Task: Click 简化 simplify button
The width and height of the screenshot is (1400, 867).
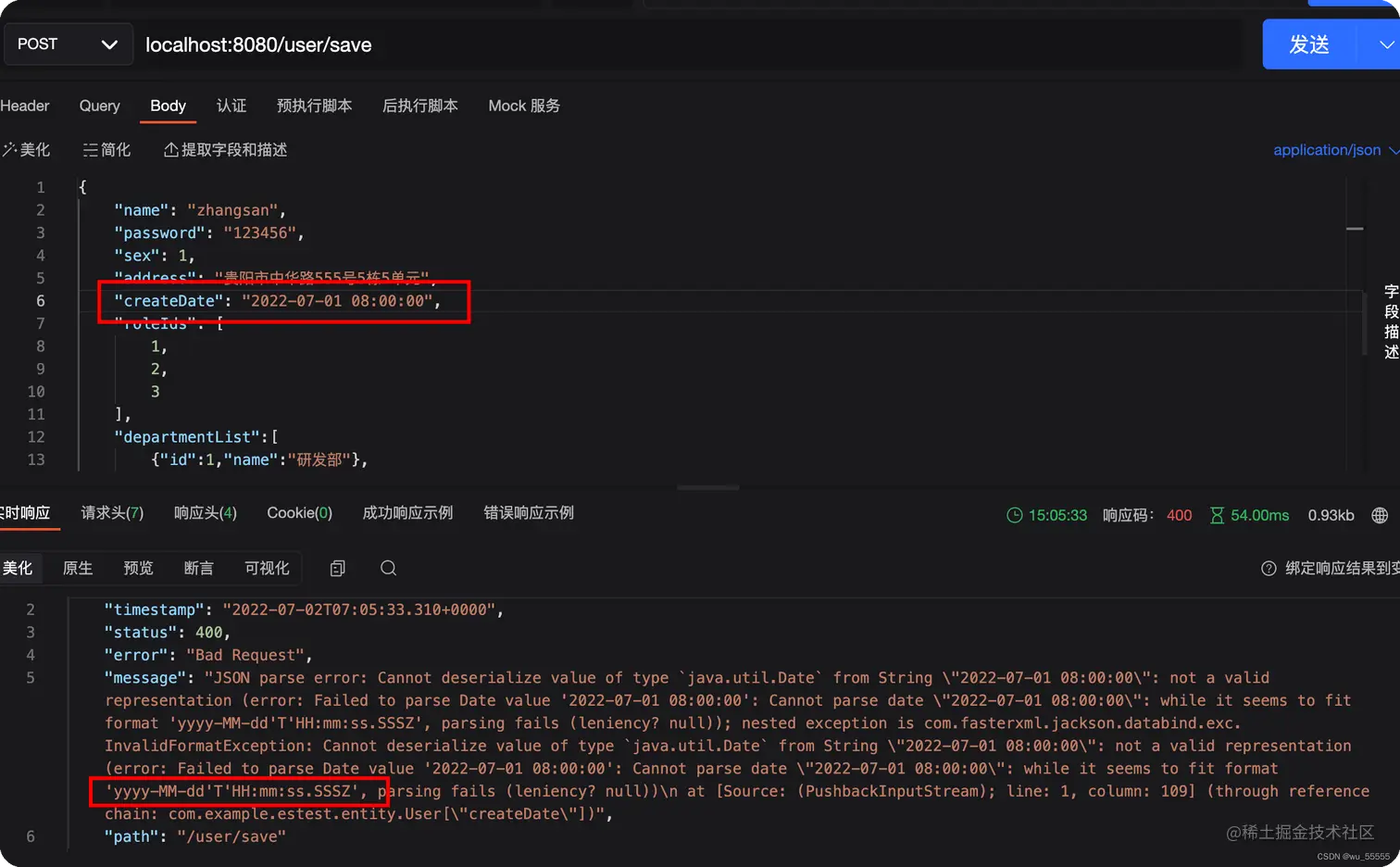Action: click(x=106, y=149)
